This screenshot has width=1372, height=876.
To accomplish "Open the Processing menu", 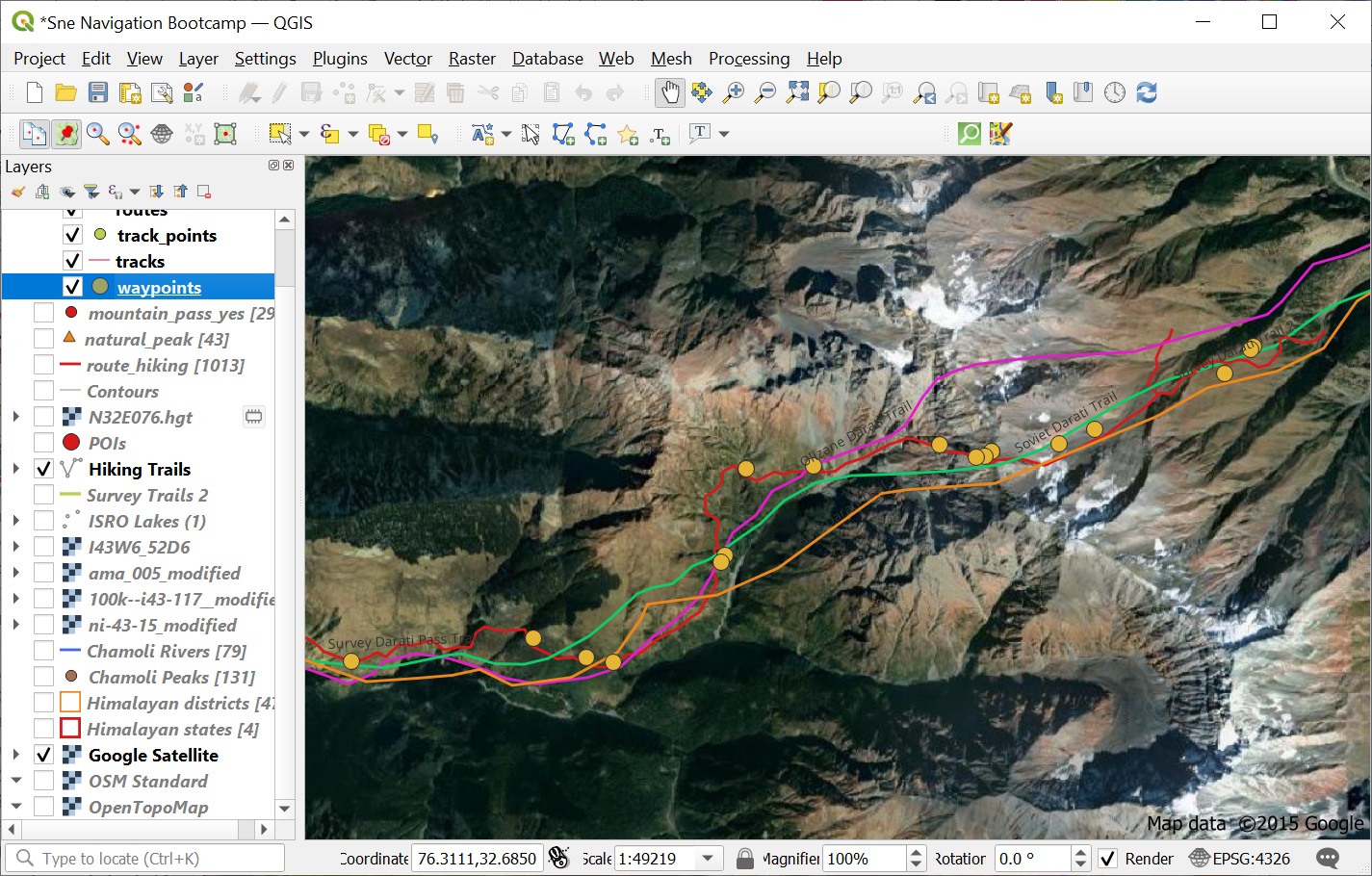I will coord(749,59).
